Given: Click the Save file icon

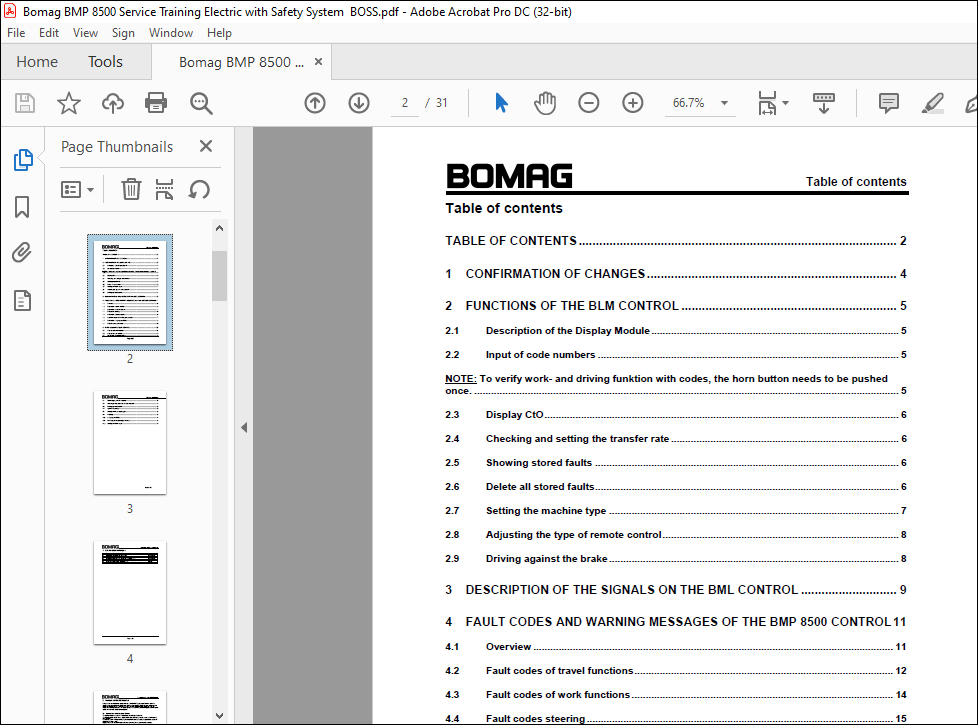Looking at the screenshot, I should [x=25, y=103].
